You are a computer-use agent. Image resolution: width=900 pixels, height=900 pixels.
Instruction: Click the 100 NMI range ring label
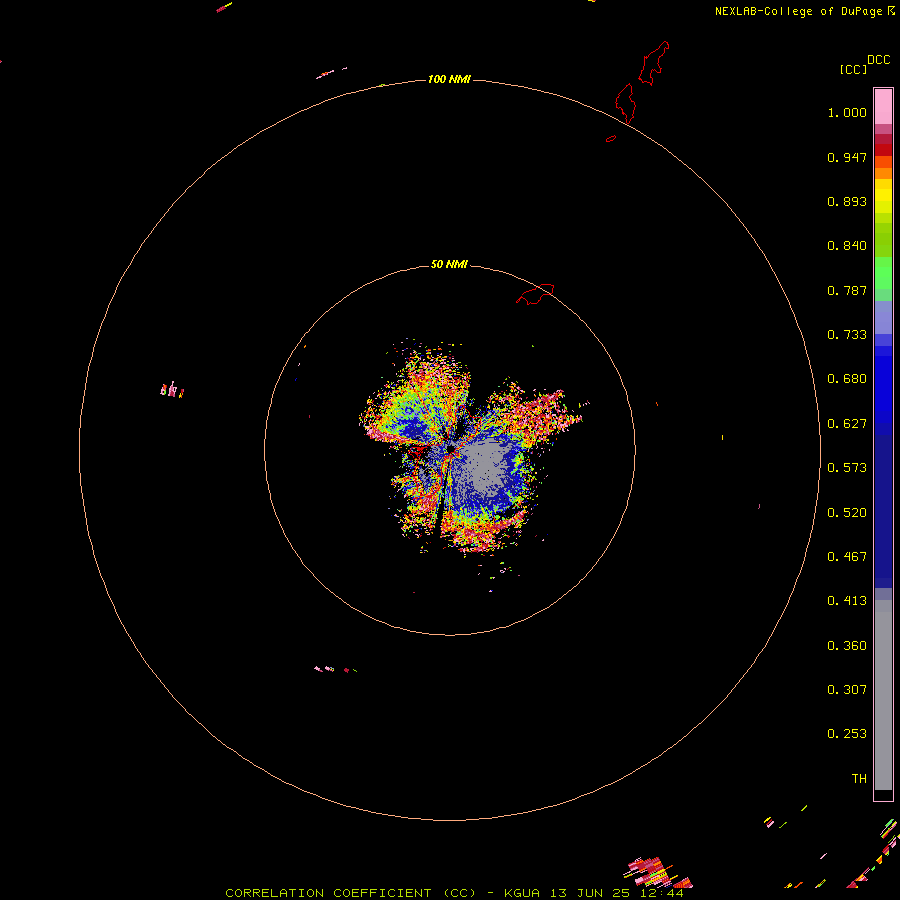click(449, 79)
